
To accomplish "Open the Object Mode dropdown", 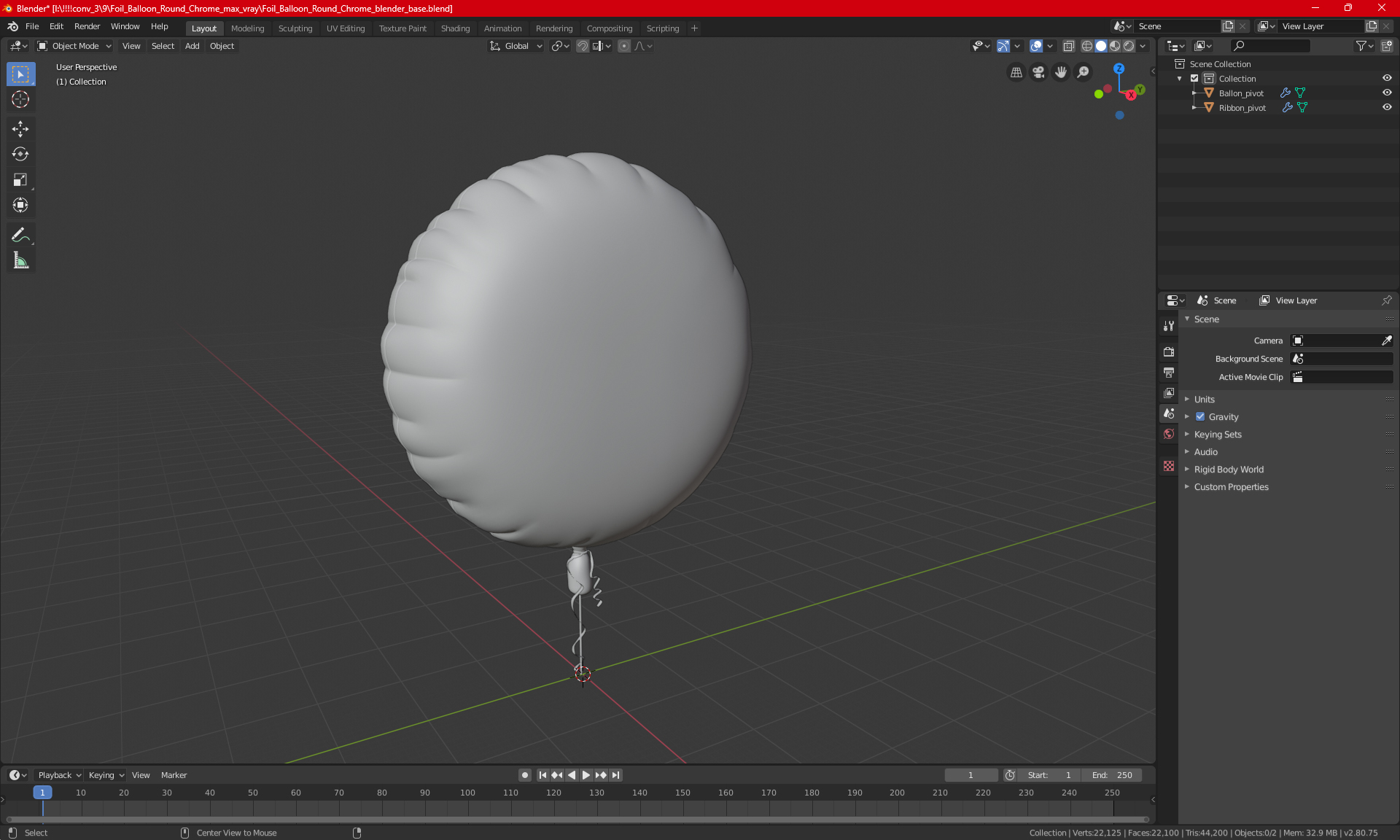I will (x=74, y=46).
